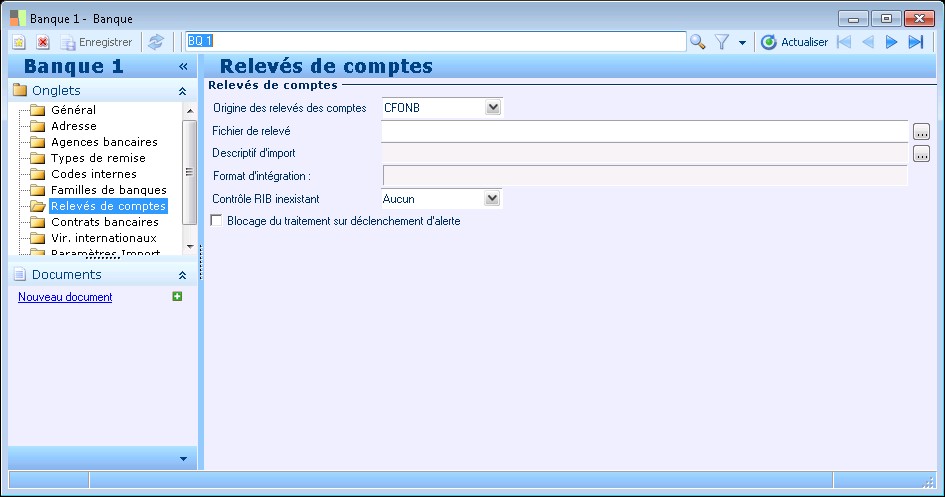
Task: Click the red delete icon in toolbar
Action: click(x=43, y=42)
